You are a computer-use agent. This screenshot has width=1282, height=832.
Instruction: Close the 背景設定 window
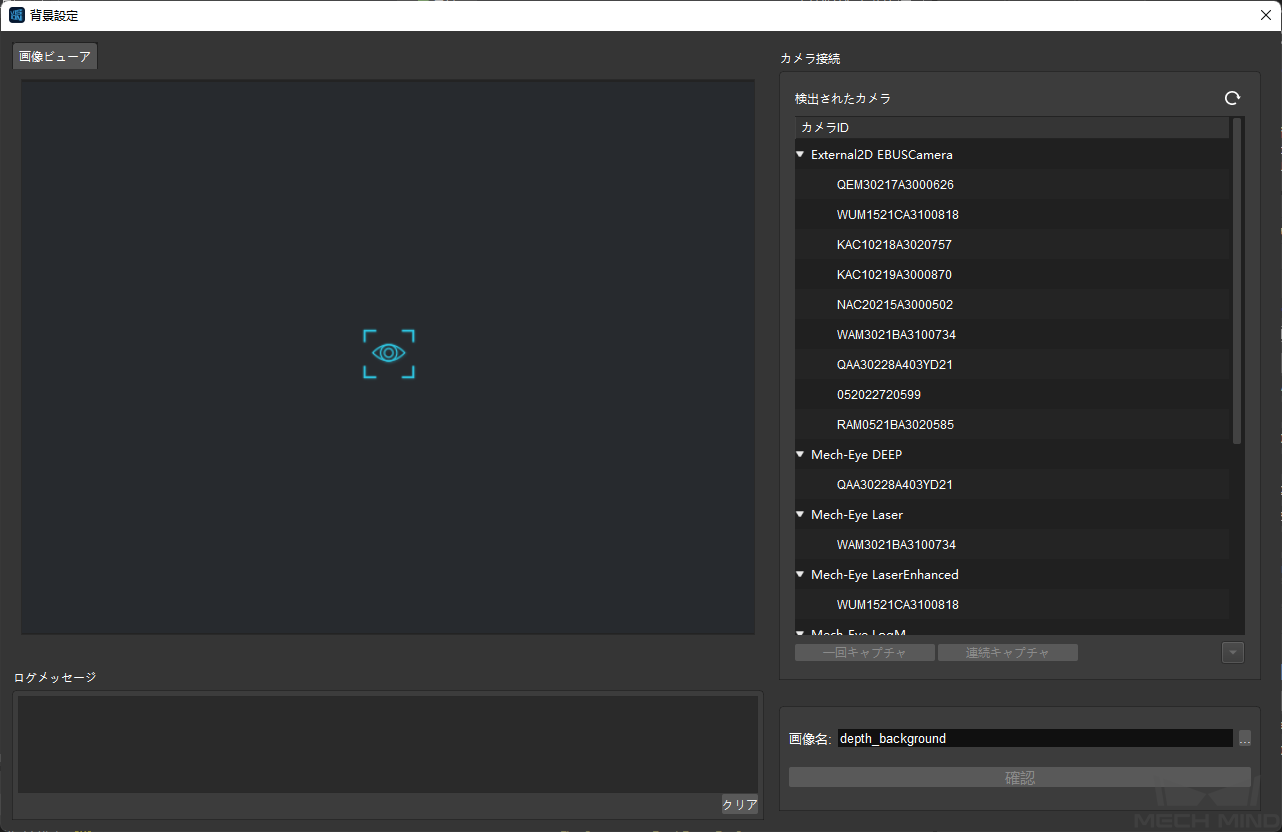click(x=1265, y=15)
